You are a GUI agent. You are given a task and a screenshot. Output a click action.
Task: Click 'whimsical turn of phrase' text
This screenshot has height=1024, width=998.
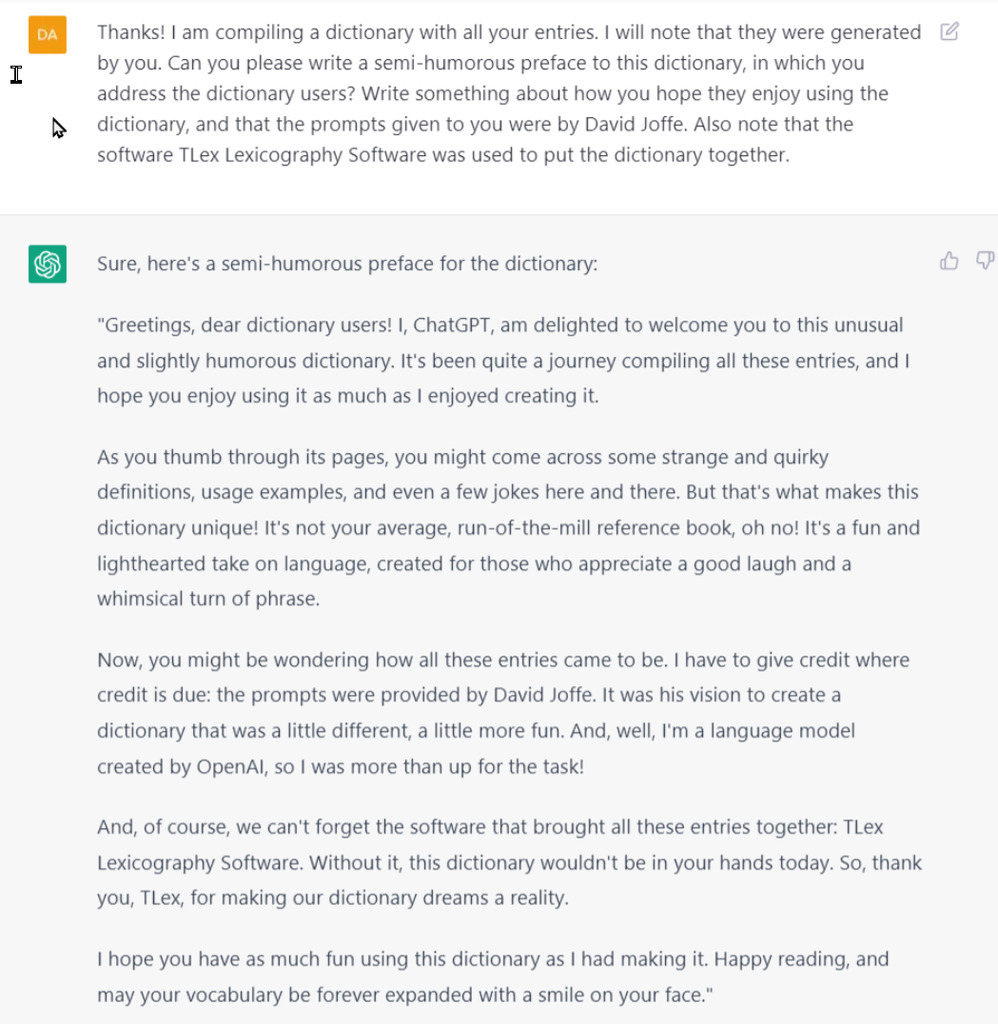point(207,600)
